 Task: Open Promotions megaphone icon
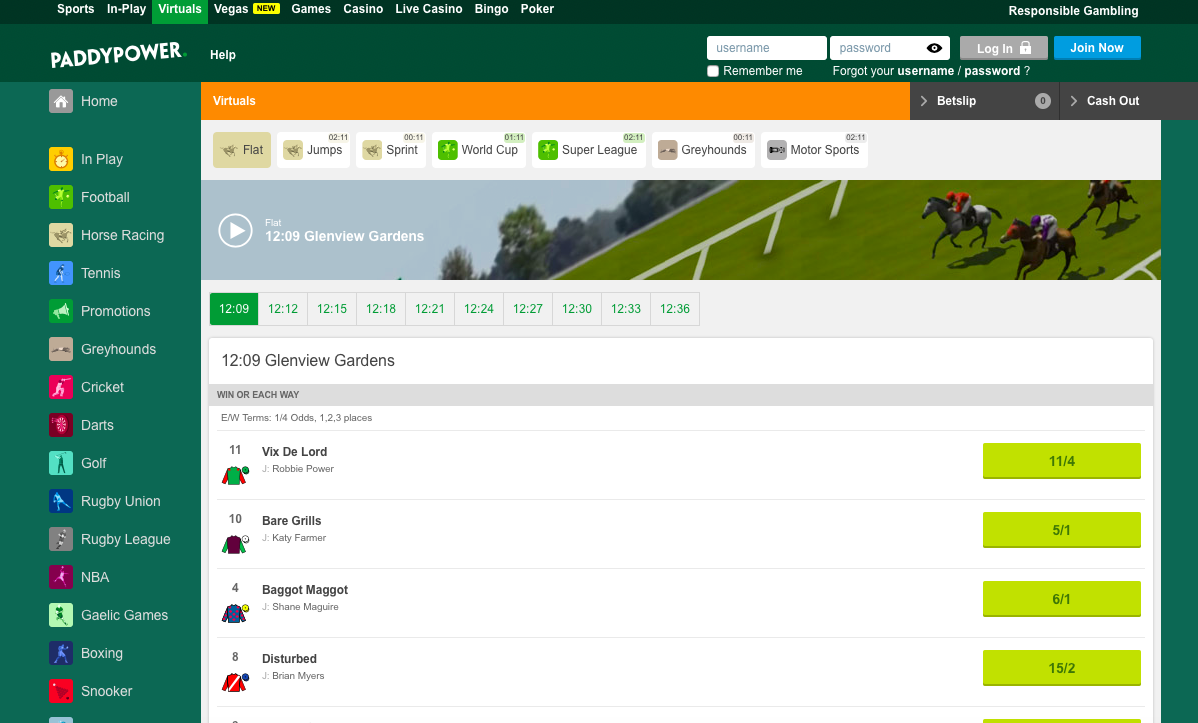(x=61, y=311)
